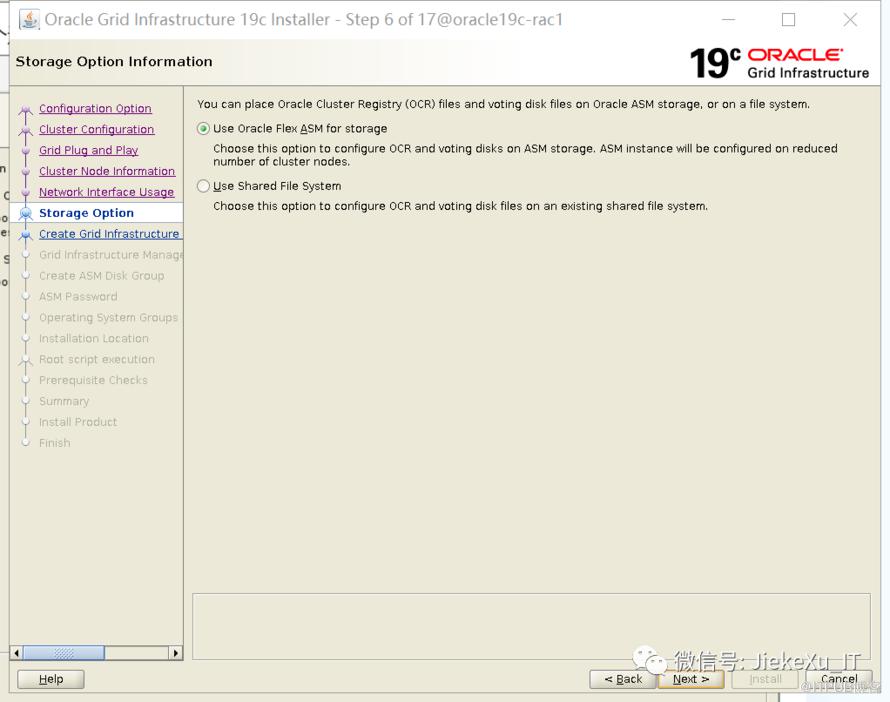Image resolution: width=890 pixels, height=702 pixels.
Task: Go to Network Interface Usage step
Action: click(106, 192)
